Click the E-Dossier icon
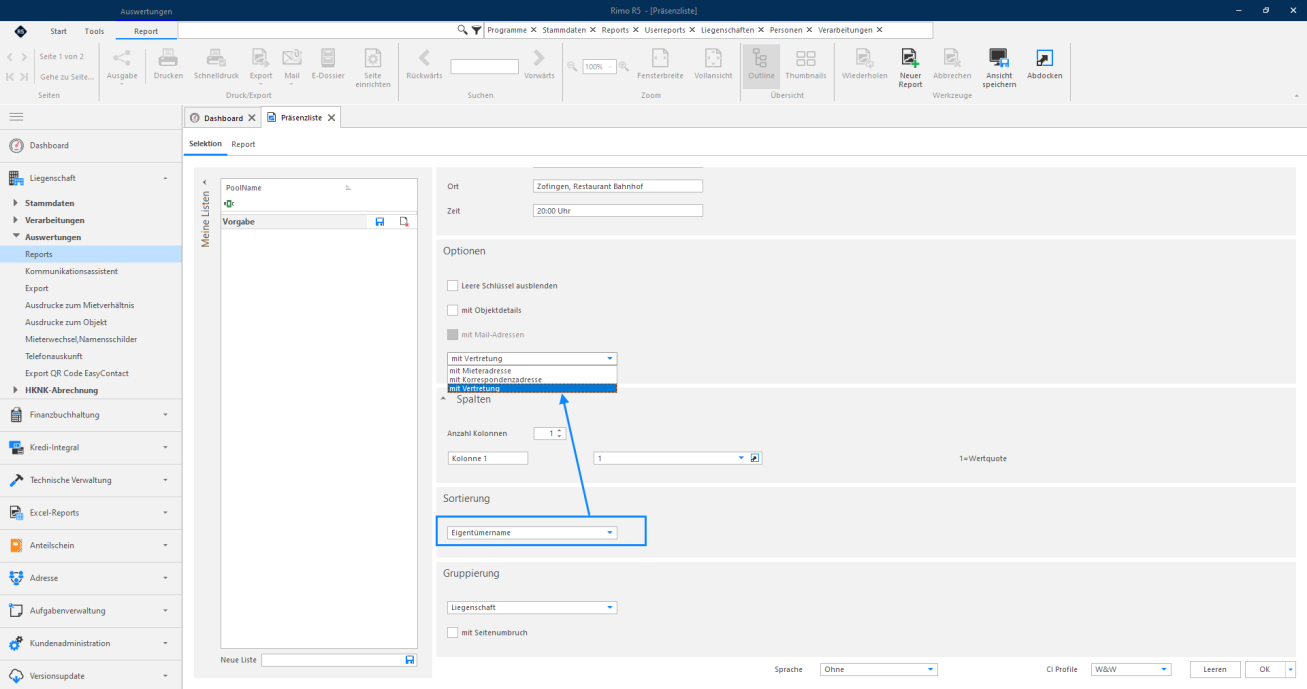 pos(328,58)
